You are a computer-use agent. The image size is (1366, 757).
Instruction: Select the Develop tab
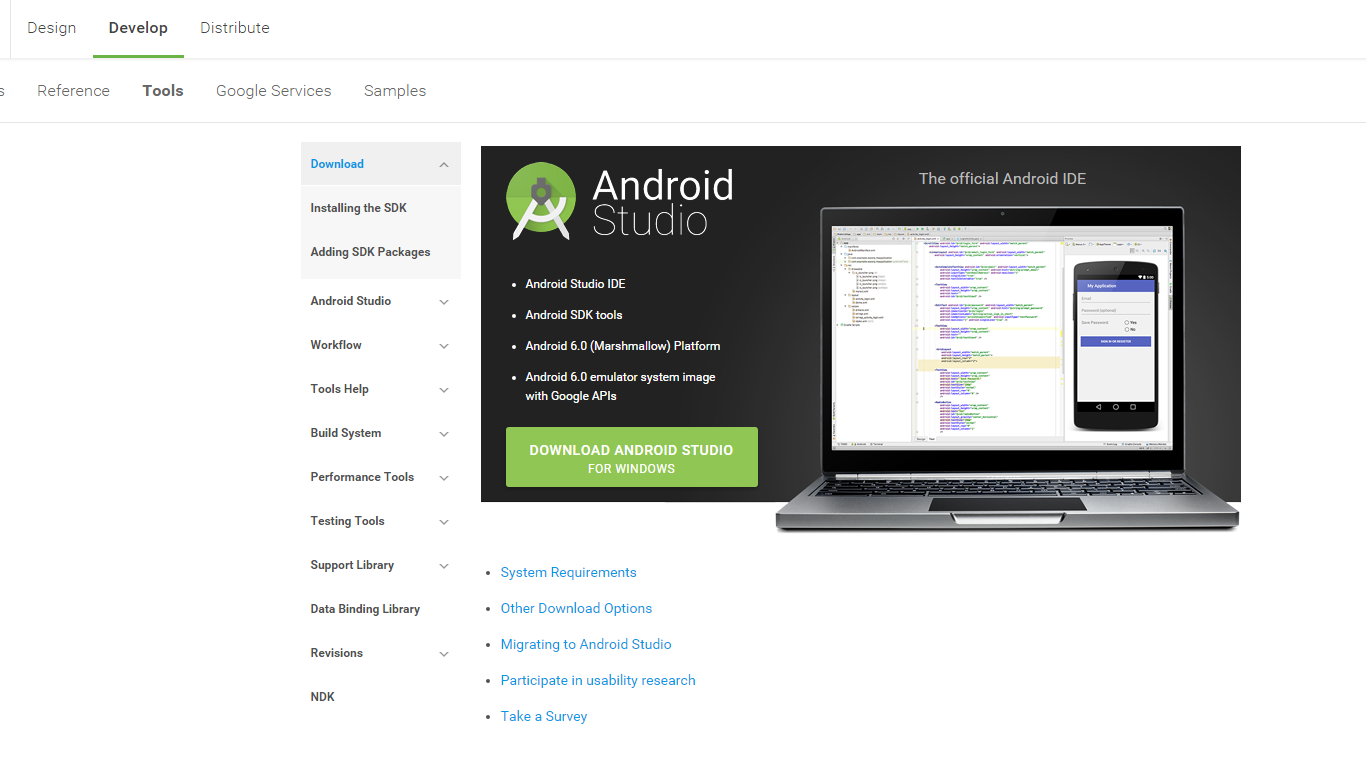pyautogui.click(x=138, y=28)
